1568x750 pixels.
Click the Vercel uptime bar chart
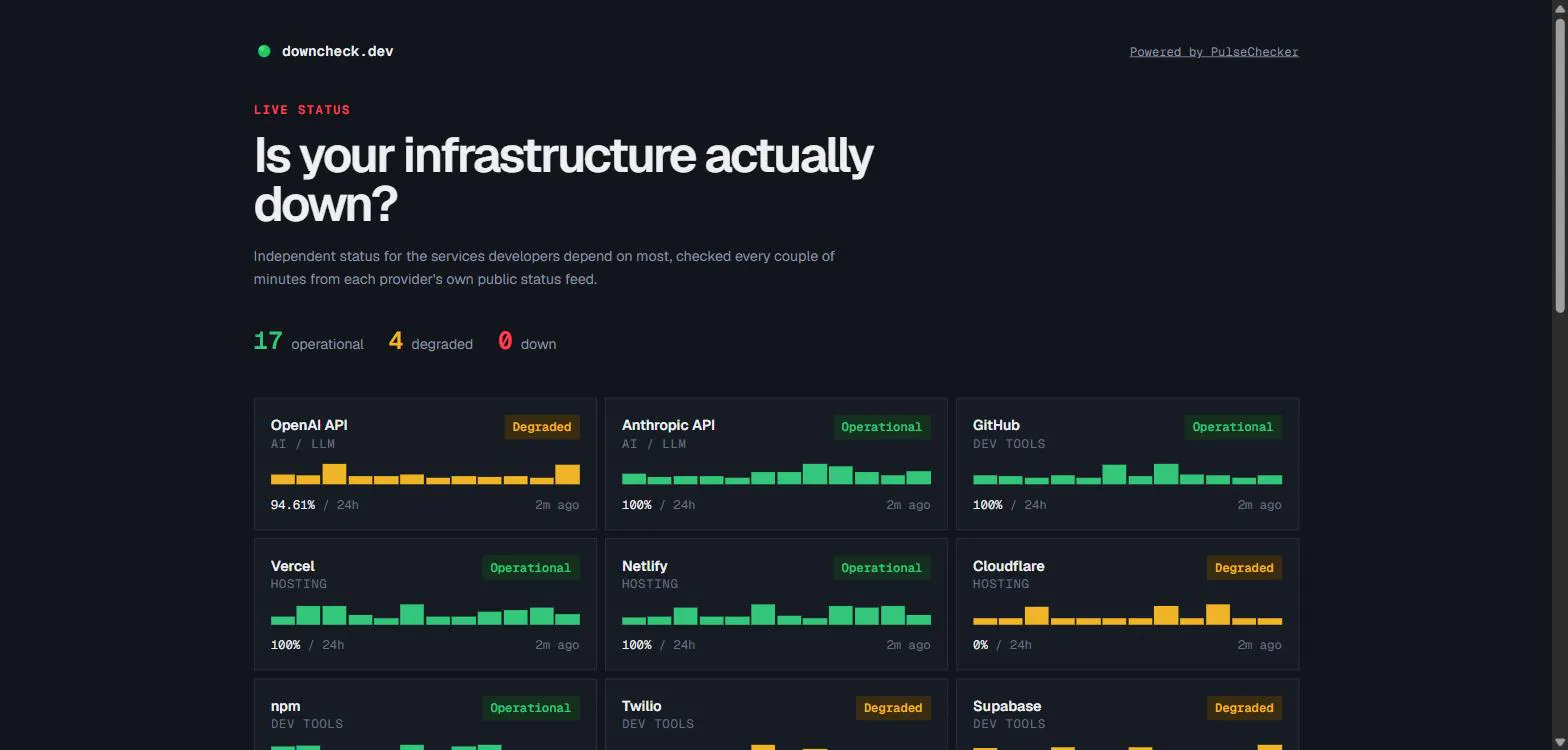pyautogui.click(x=425, y=614)
